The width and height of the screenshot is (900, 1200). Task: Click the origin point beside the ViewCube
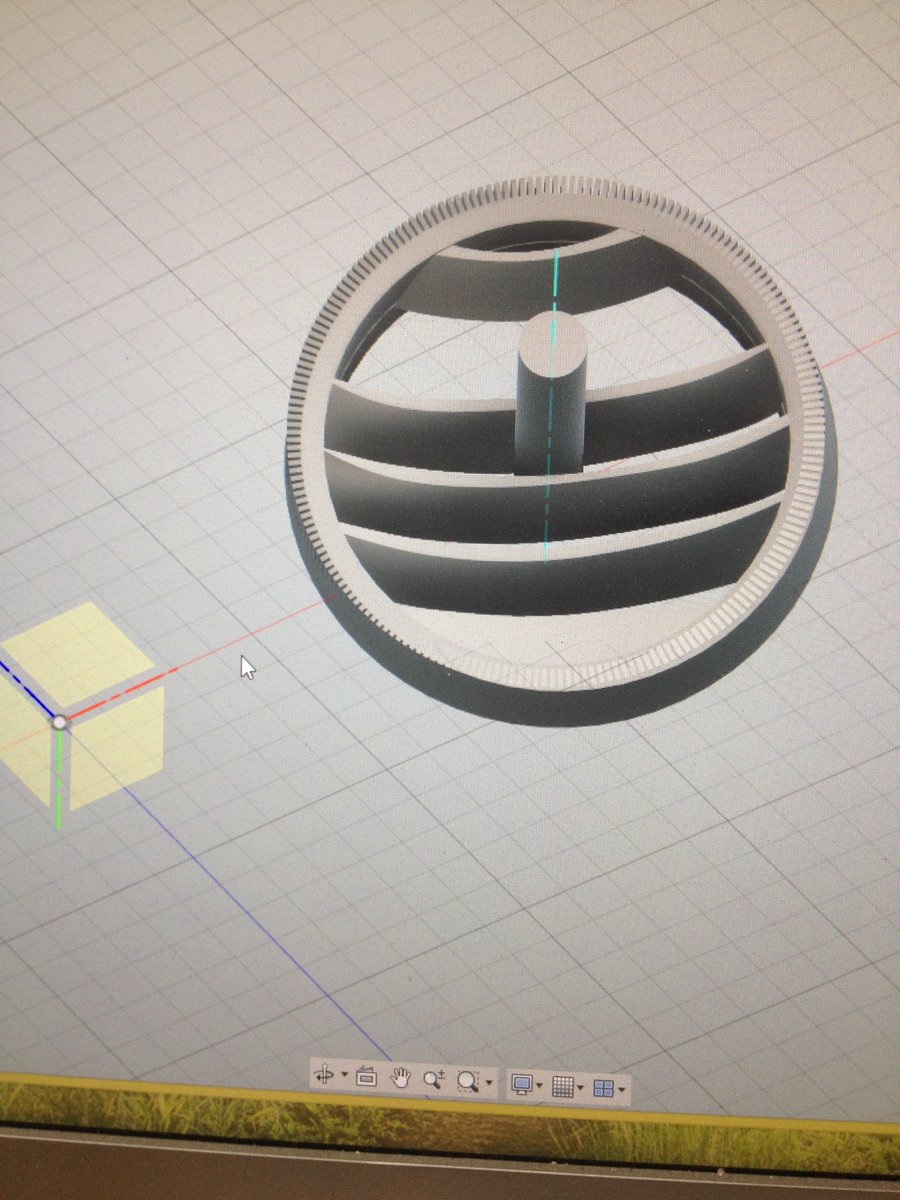click(60, 722)
